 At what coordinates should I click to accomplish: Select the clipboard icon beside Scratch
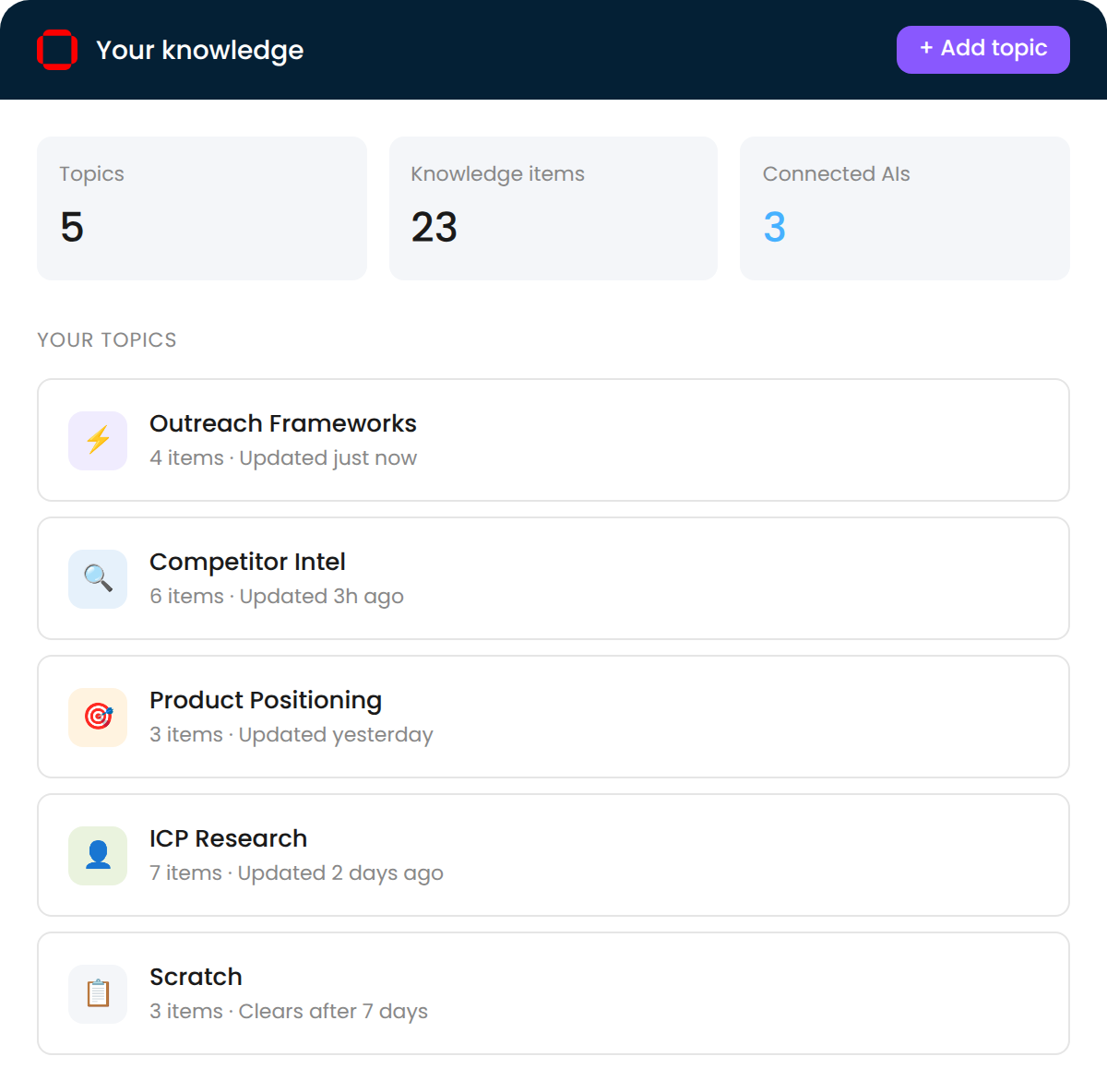(97, 994)
